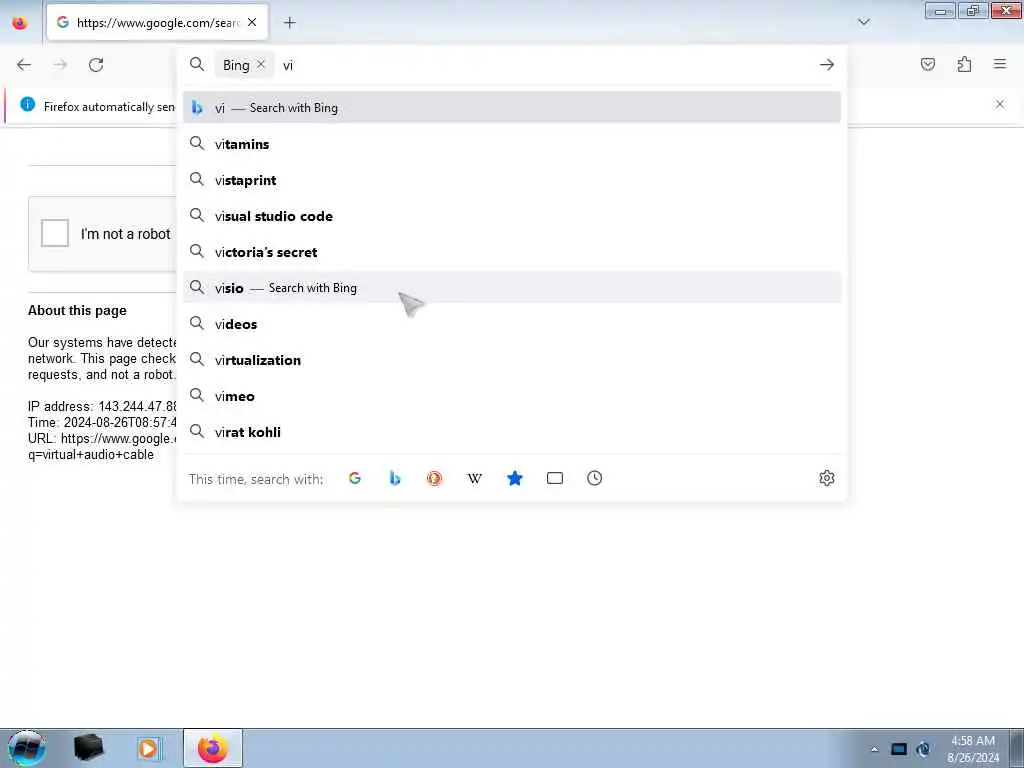
Task: Open a new tab with the plus button
Action: coord(289,23)
